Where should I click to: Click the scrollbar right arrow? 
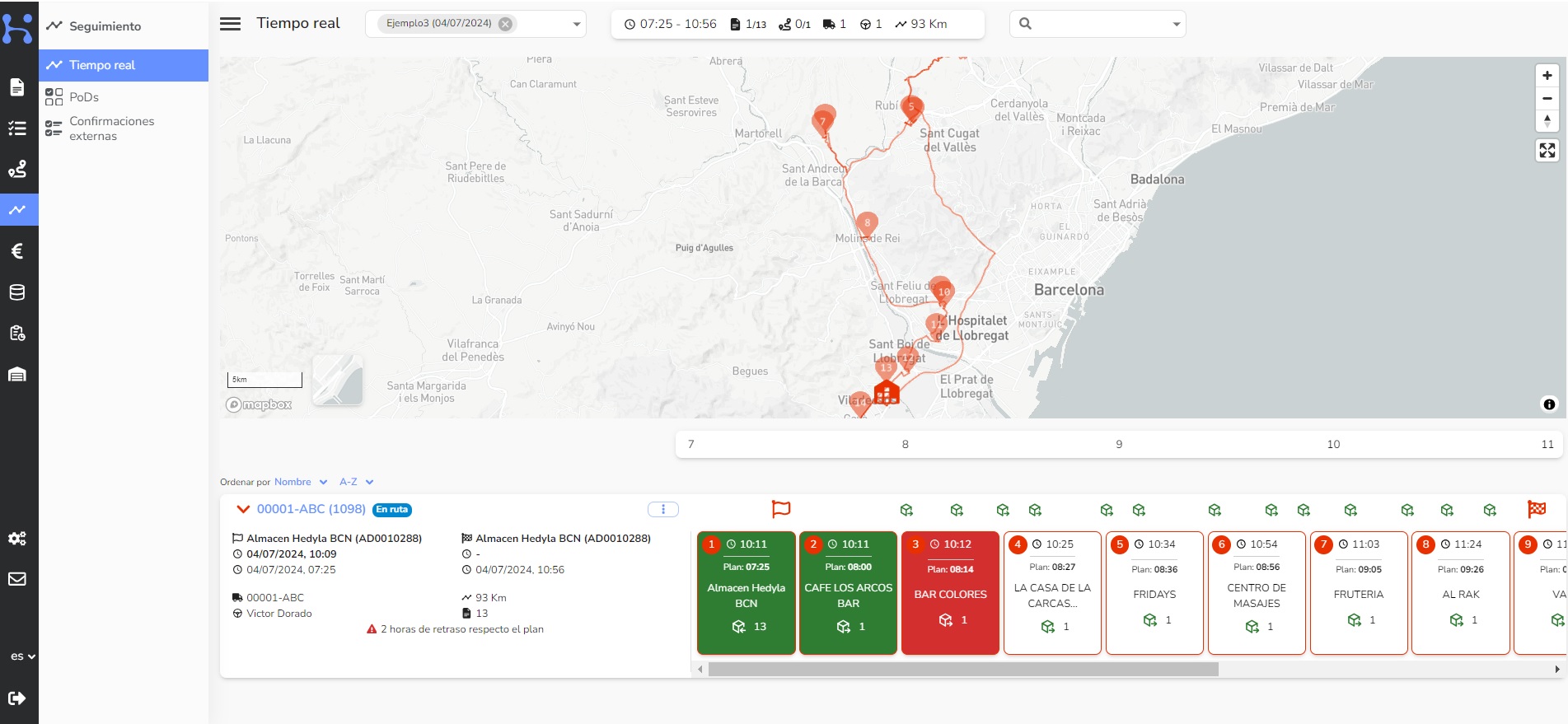click(x=1557, y=670)
